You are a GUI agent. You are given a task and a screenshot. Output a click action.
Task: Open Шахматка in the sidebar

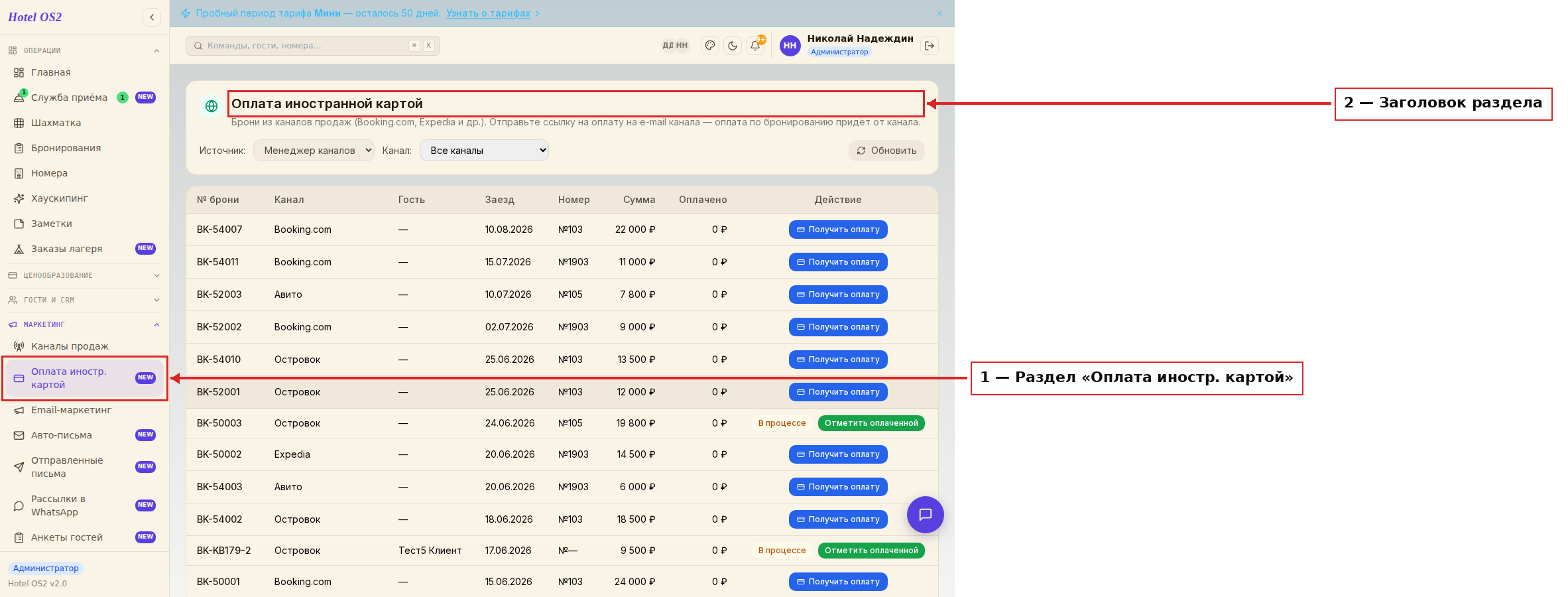[84, 123]
